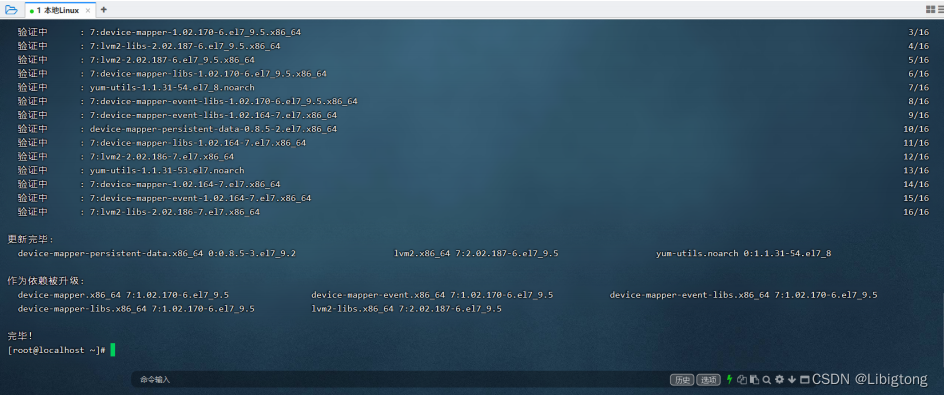Select lvm2-libs.x86_64 7:2.02.187-6.el7_9.5 entry
This screenshot has width=944, height=397.
(x=406, y=309)
